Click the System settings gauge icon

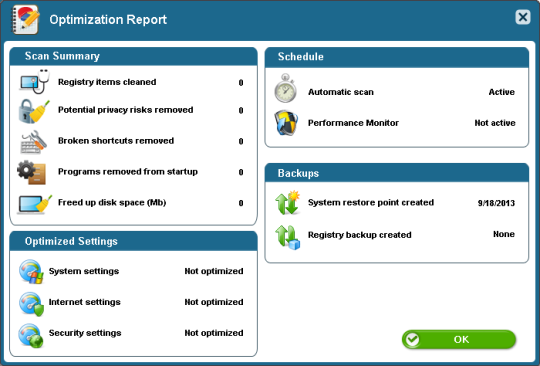[31, 272]
